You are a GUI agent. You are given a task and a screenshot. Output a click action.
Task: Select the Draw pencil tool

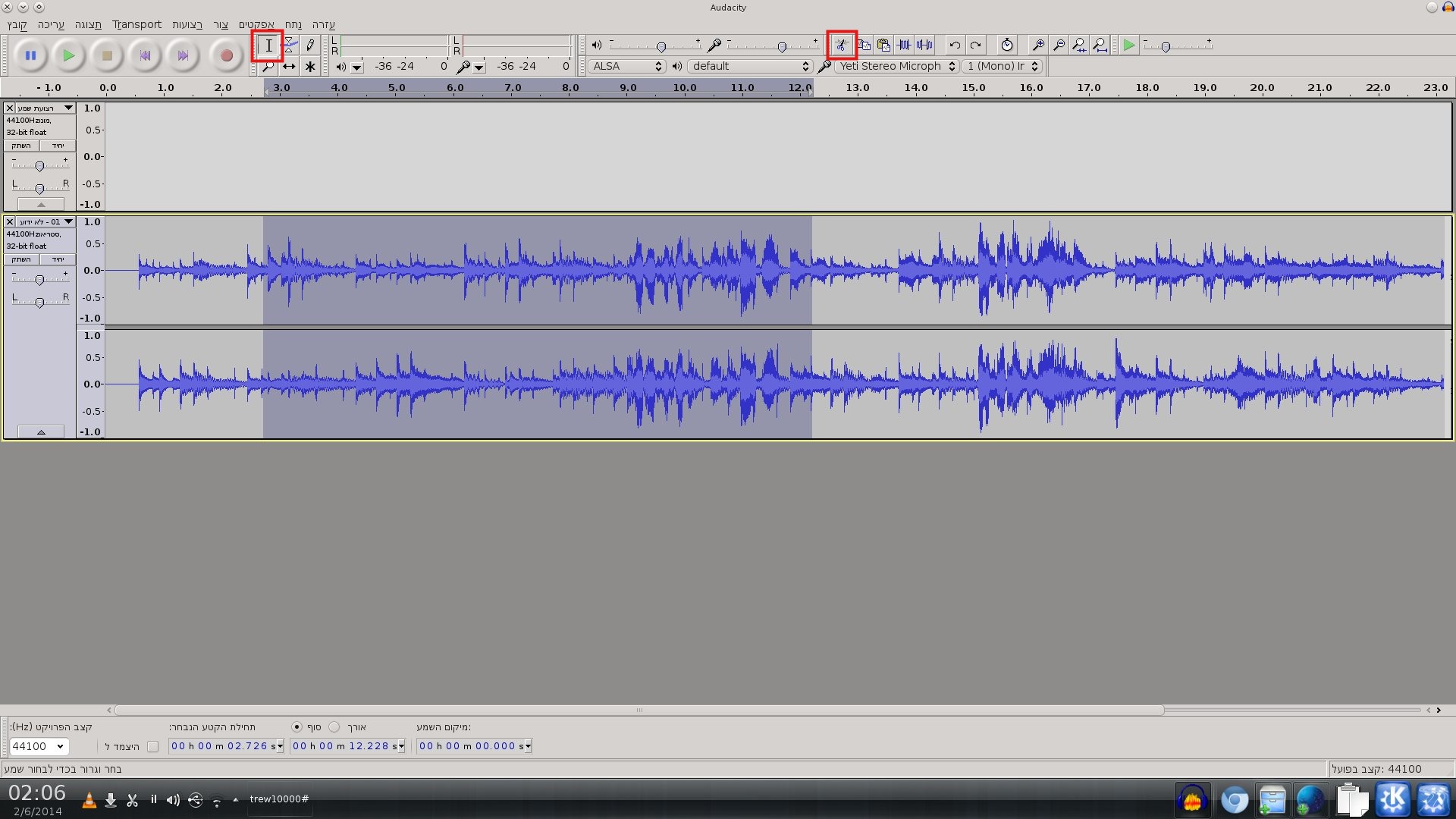(309, 45)
